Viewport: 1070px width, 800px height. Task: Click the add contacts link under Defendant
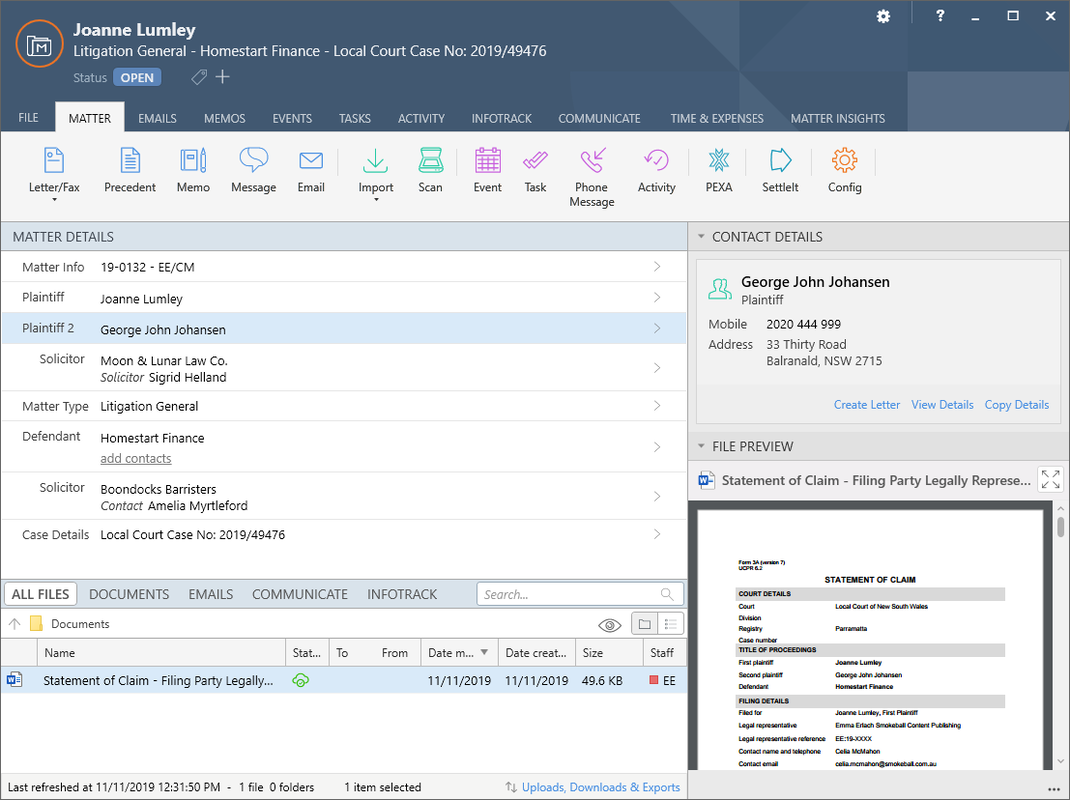[x=136, y=458]
